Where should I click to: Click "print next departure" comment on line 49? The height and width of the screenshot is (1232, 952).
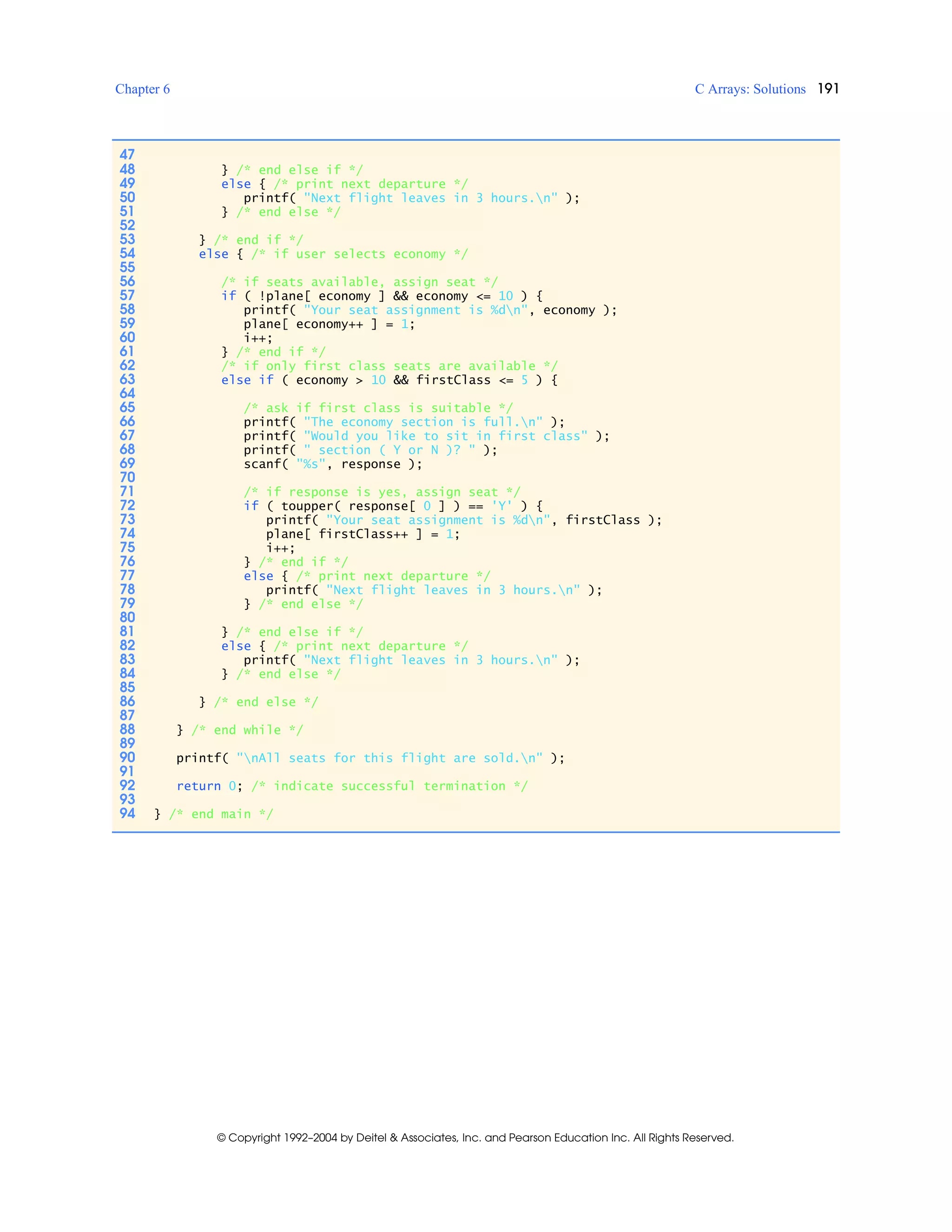(370, 185)
